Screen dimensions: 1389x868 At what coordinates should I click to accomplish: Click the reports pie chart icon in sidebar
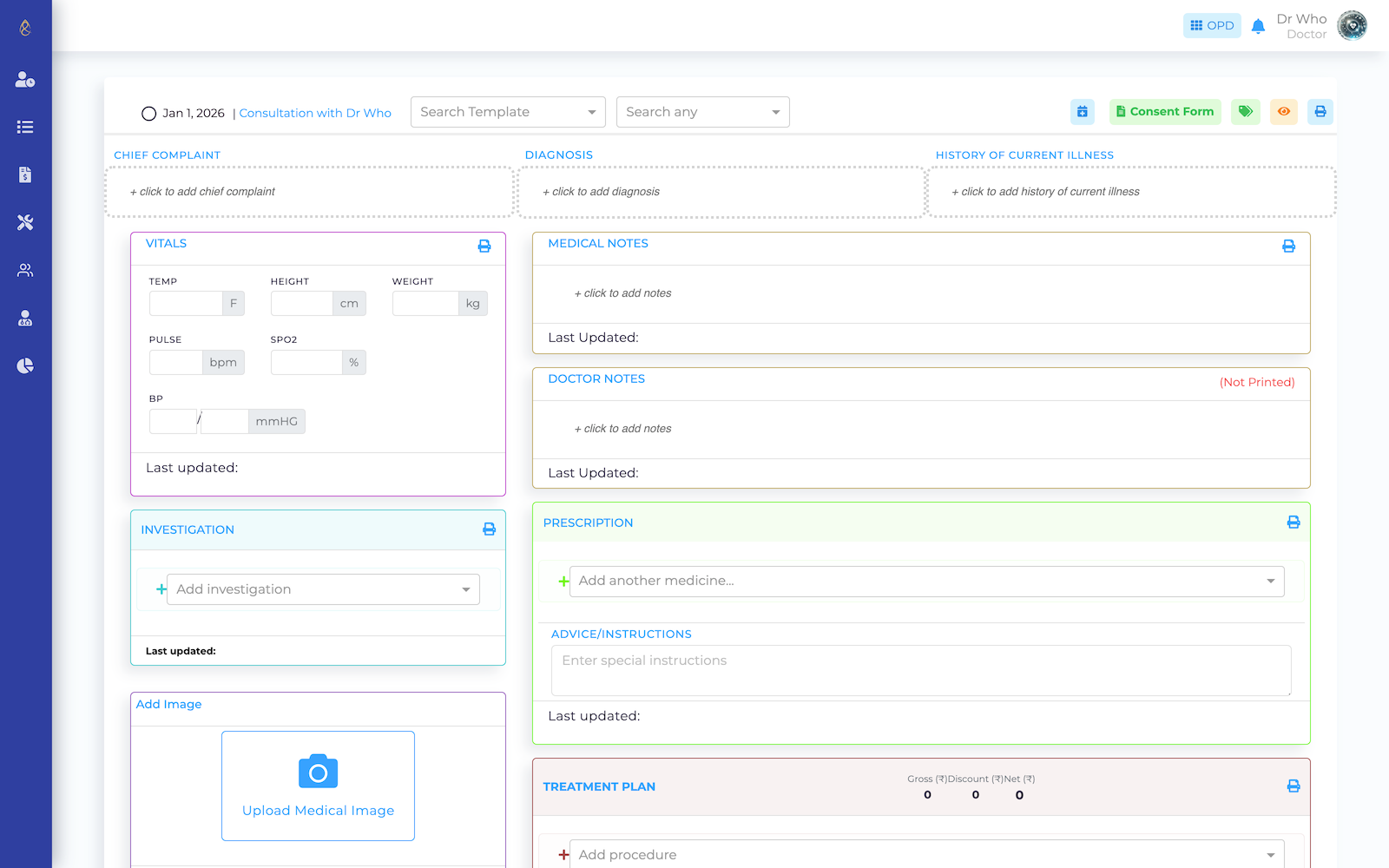(x=24, y=365)
